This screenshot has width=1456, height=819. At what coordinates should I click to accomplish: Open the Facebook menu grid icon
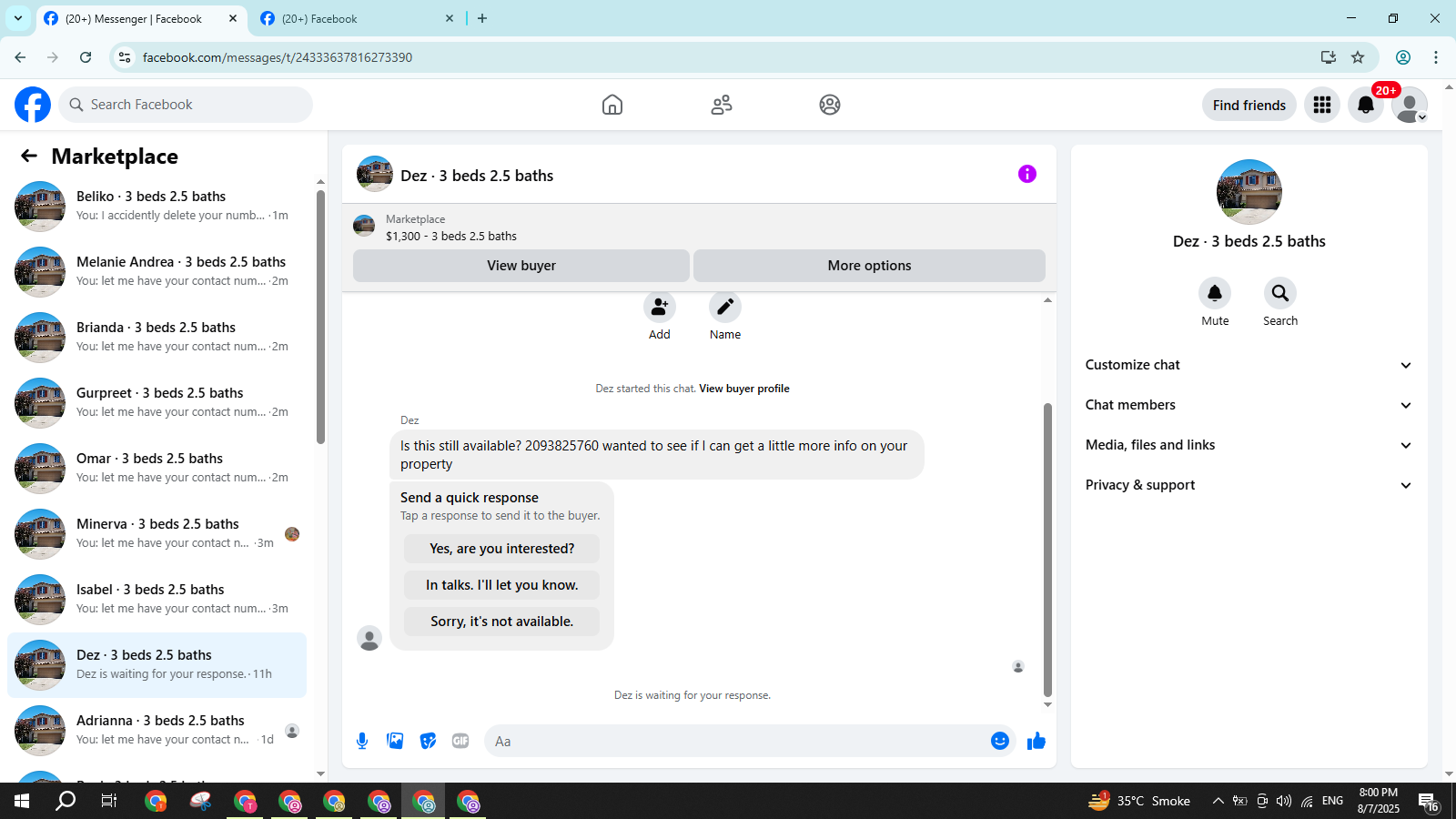[x=1322, y=105]
